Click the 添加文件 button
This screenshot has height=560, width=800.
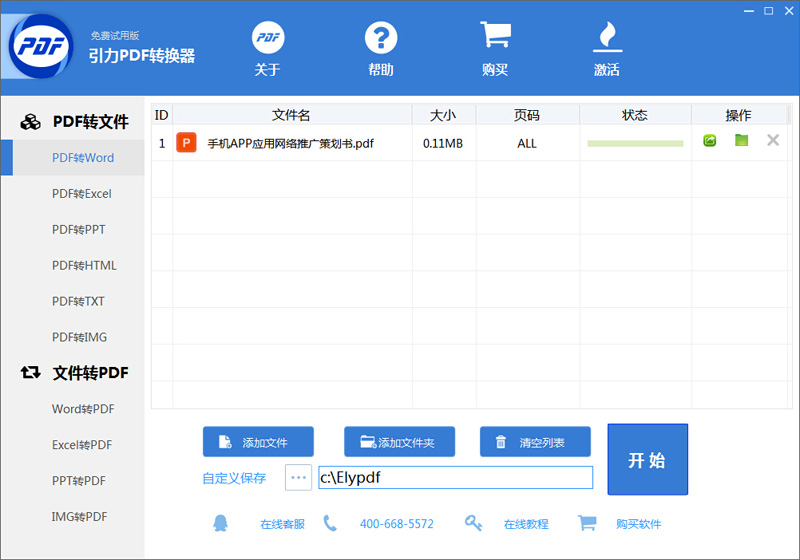point(258,442)
